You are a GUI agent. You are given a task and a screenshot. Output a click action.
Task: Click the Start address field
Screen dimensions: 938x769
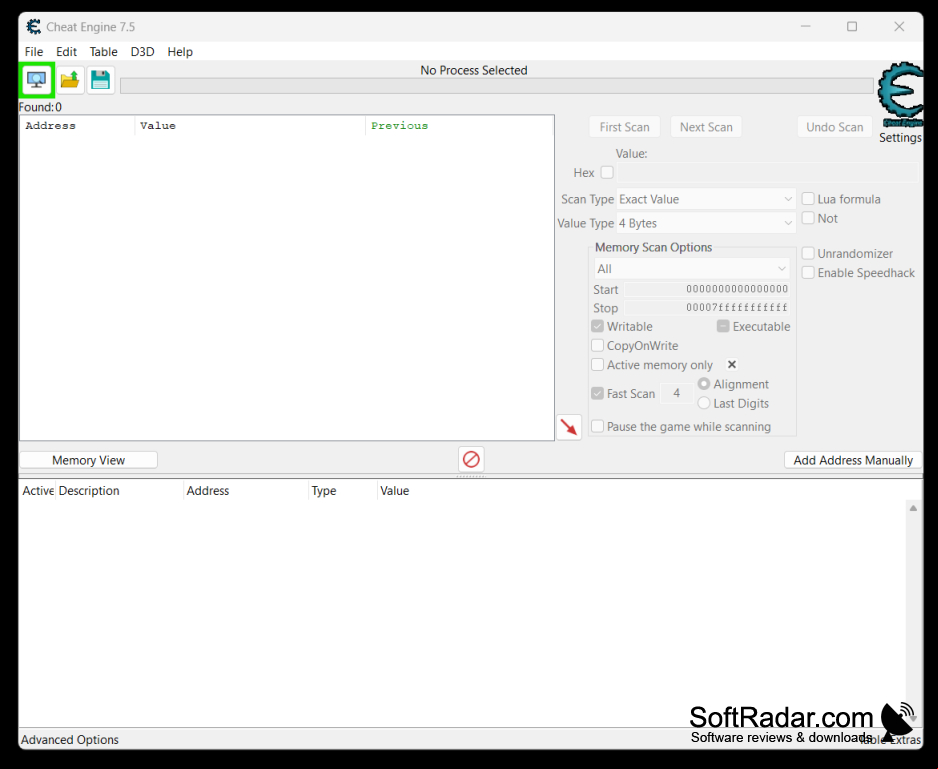click(x=707, y=289)
